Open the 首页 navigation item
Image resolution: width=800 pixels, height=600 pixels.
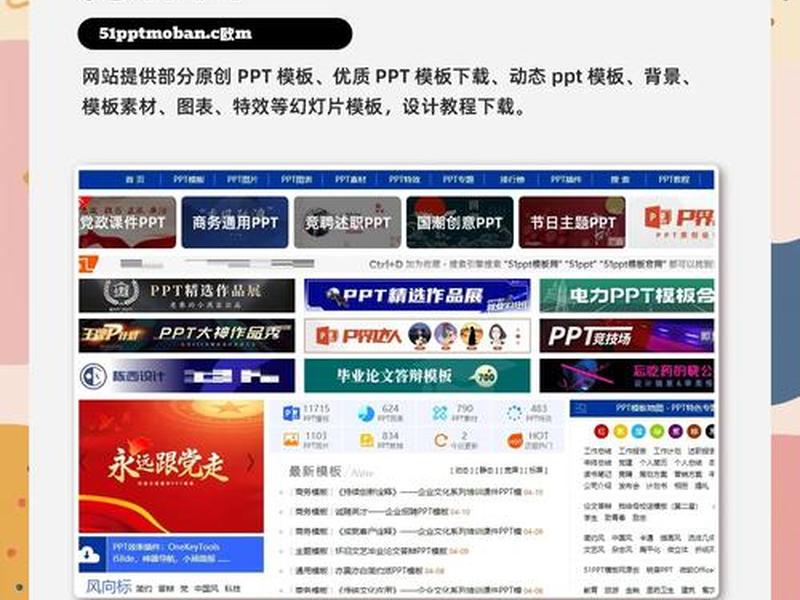coord(135,180)
